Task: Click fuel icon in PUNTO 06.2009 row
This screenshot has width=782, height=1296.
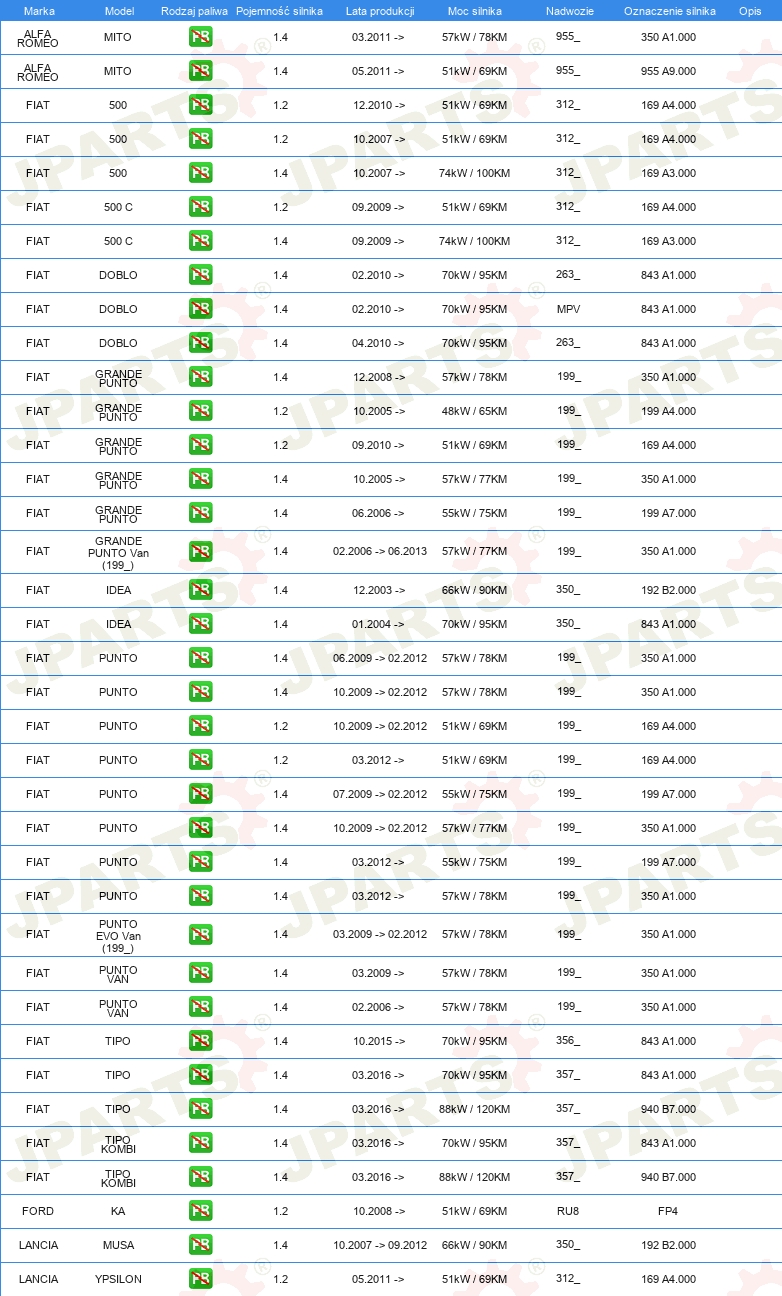Action: [x=200, y=658]
